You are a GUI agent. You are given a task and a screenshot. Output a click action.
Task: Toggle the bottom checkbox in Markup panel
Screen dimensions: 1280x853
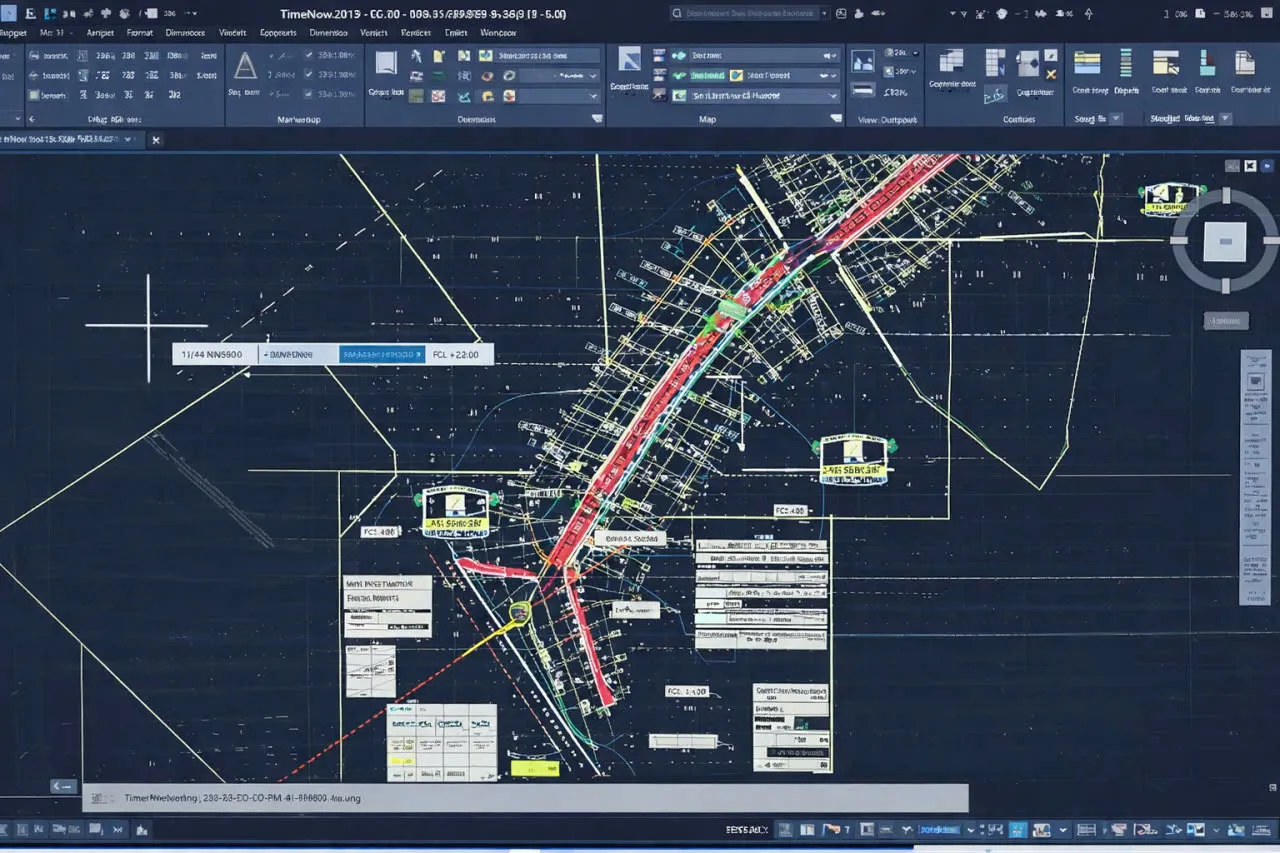(309, 94)
